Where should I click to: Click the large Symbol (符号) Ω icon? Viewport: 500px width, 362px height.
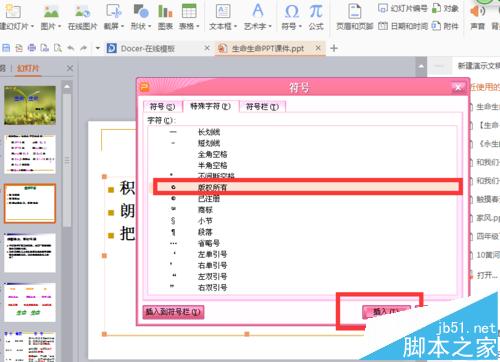click(292, 11)
